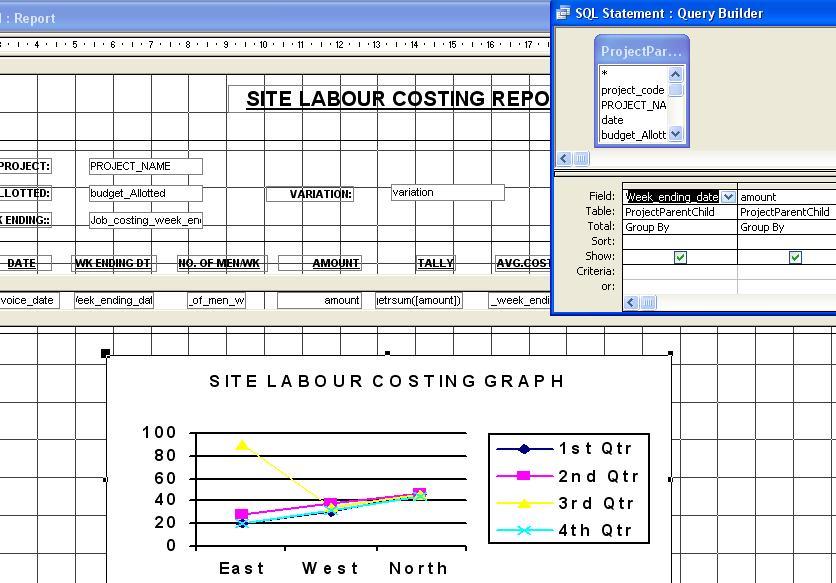This screenshot has height=583, width=836.
Task: Click the East axis label on chart
Action: pyautogui.click(x=242, y=568)
